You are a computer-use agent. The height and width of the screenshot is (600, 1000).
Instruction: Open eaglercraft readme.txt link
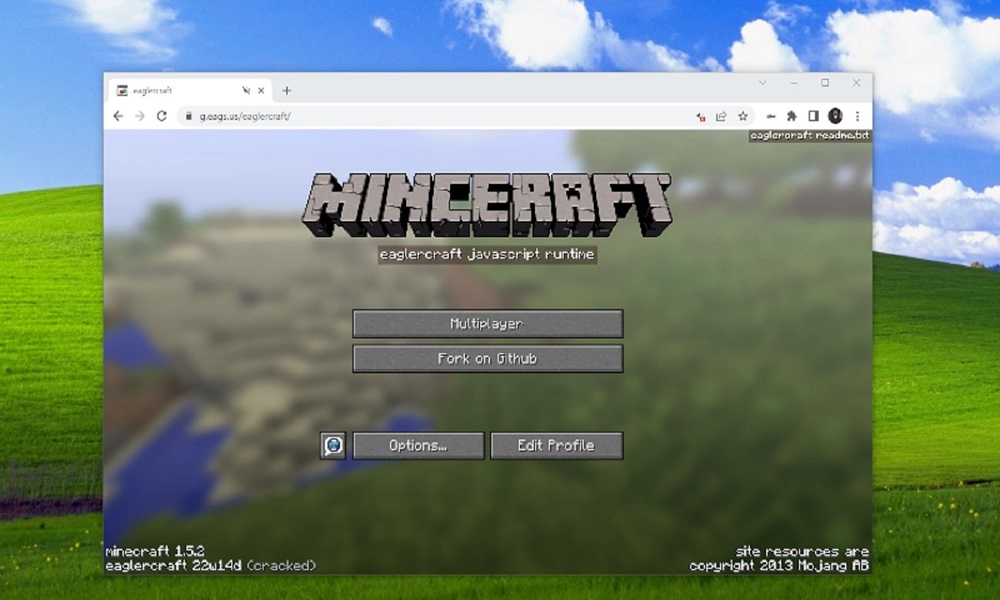(x=809, y=134)
